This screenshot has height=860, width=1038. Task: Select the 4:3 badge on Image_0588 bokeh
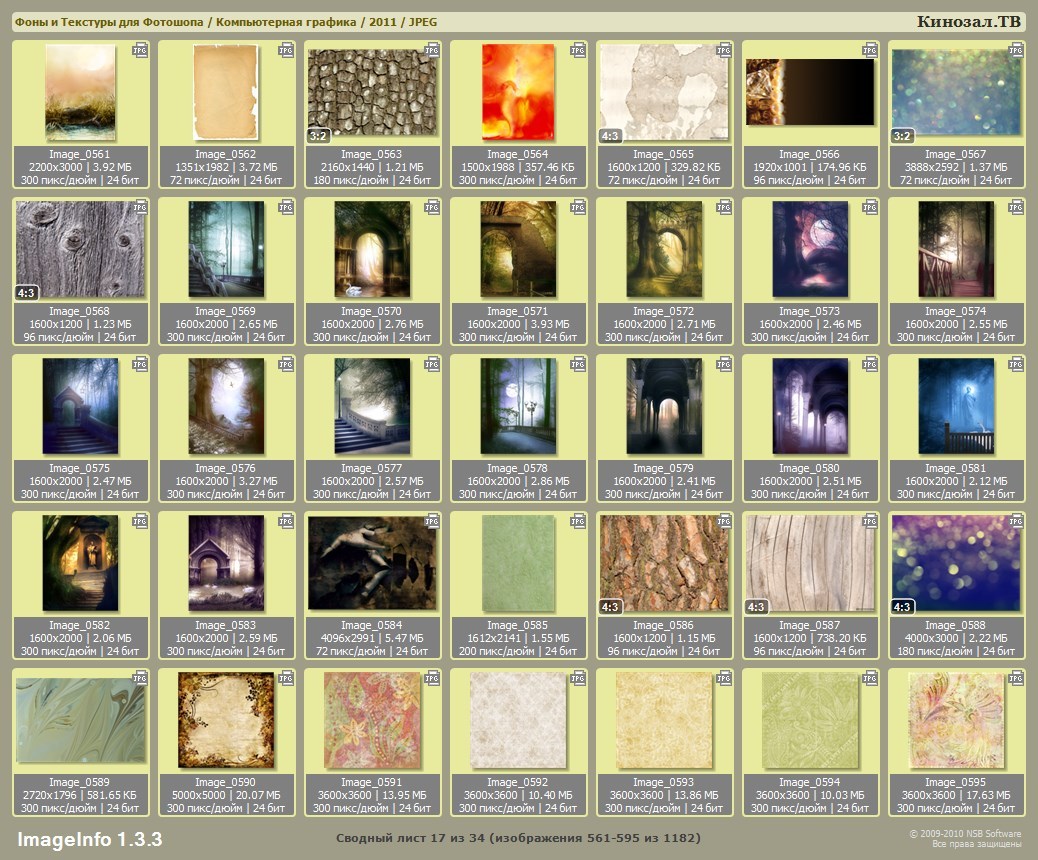pos(902,607)
